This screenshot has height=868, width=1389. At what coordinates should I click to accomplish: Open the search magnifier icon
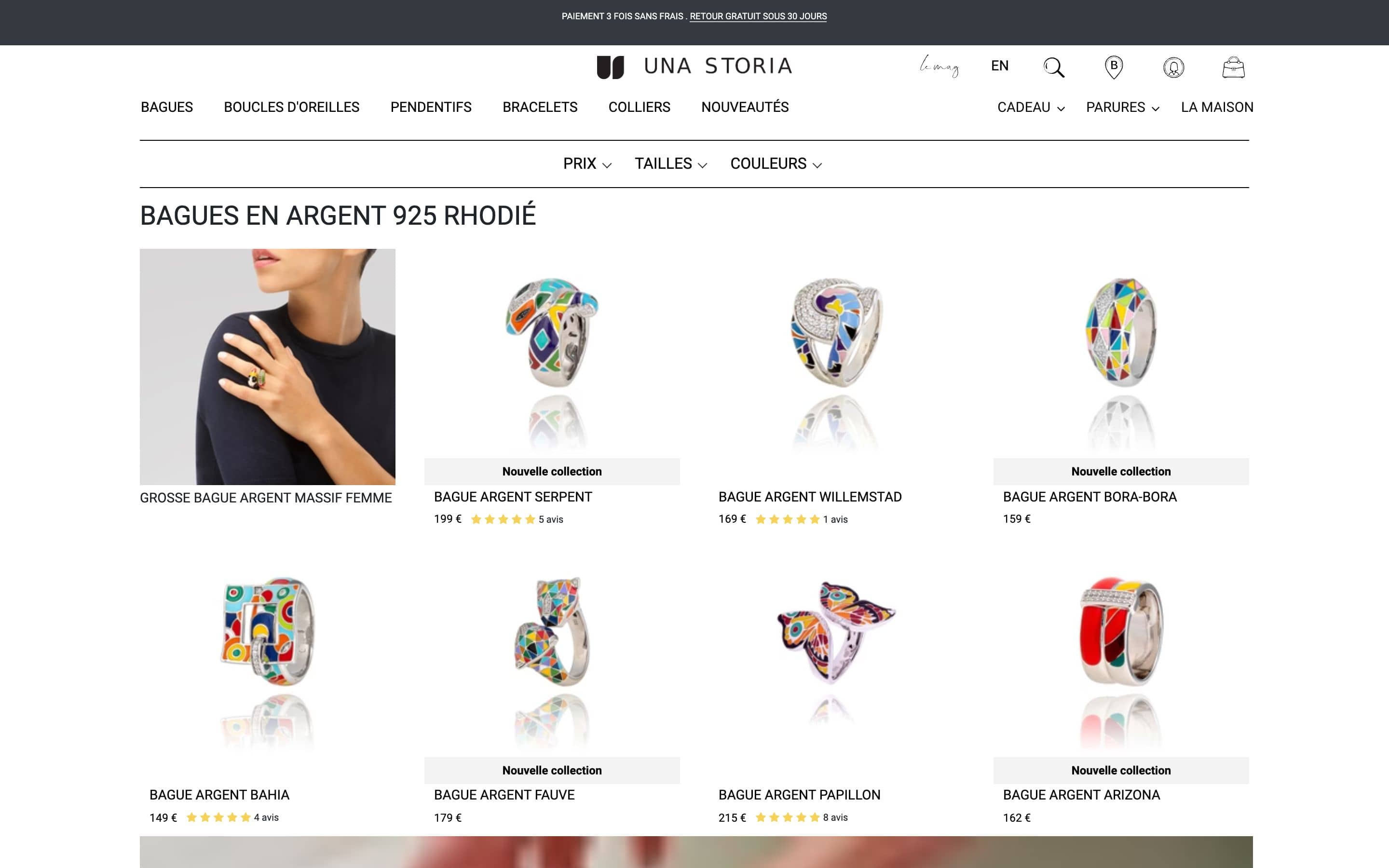point(1054,67)
